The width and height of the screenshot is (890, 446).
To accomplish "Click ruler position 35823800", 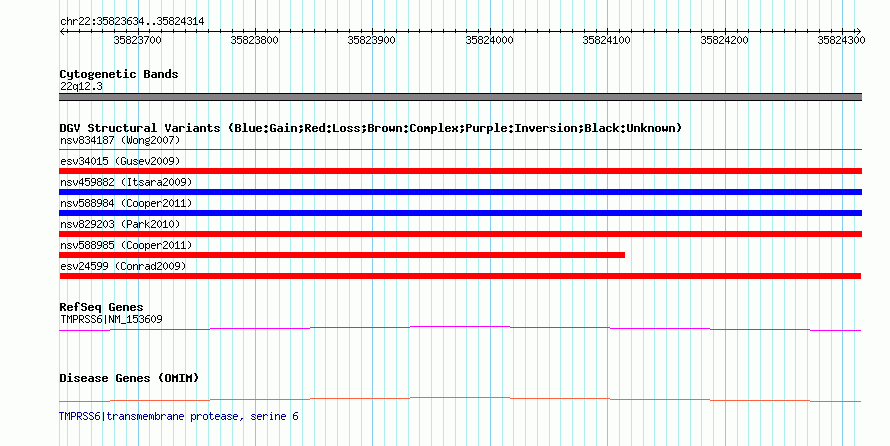I will click(254, 40).
